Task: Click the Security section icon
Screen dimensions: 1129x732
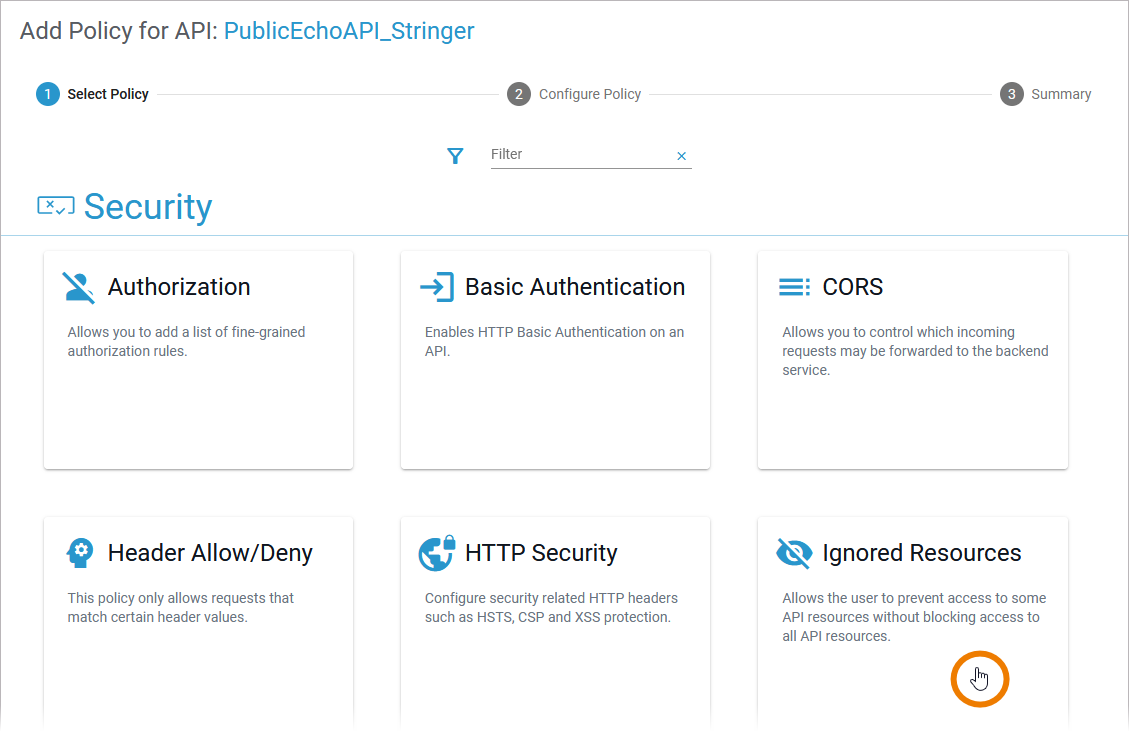Action: [55, 206]
